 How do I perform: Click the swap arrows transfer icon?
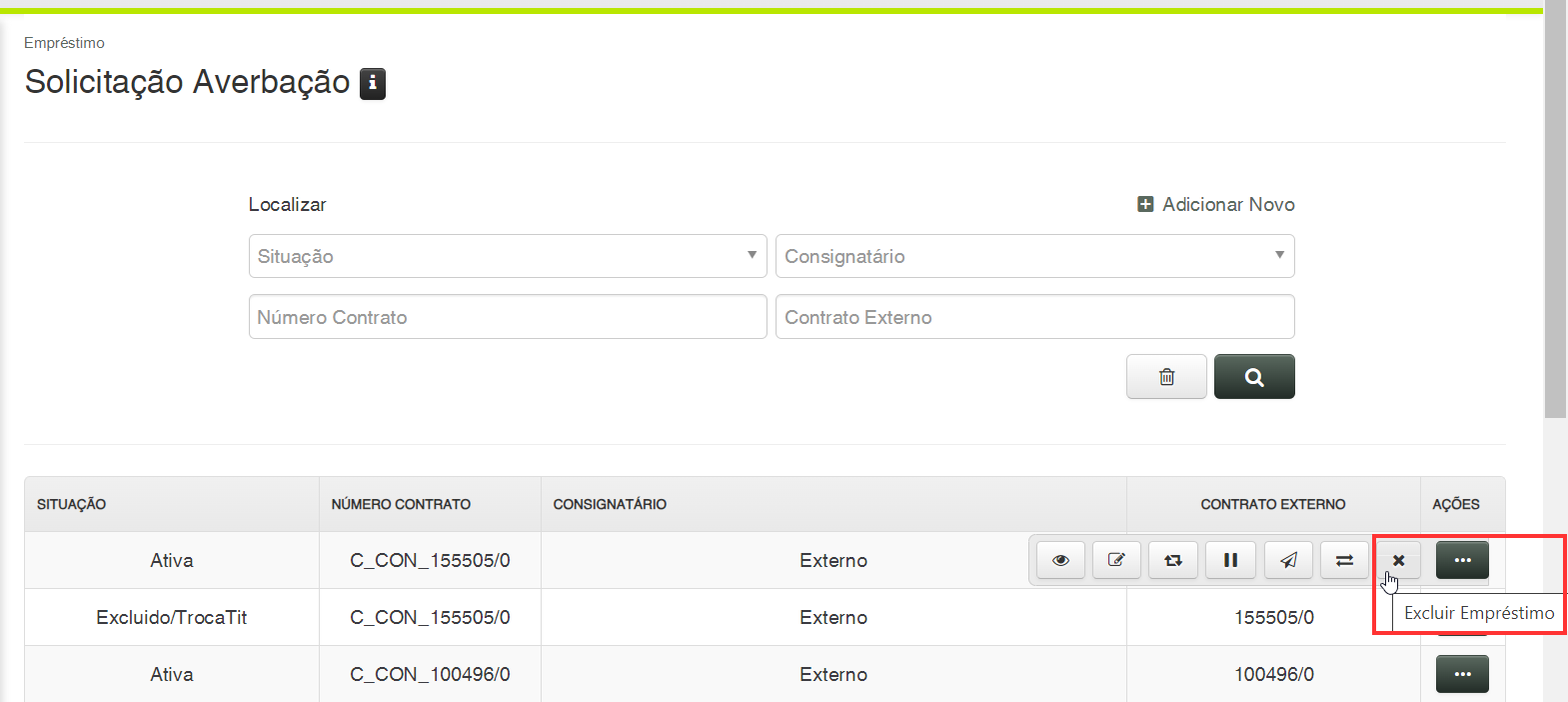pos(1344,560)
